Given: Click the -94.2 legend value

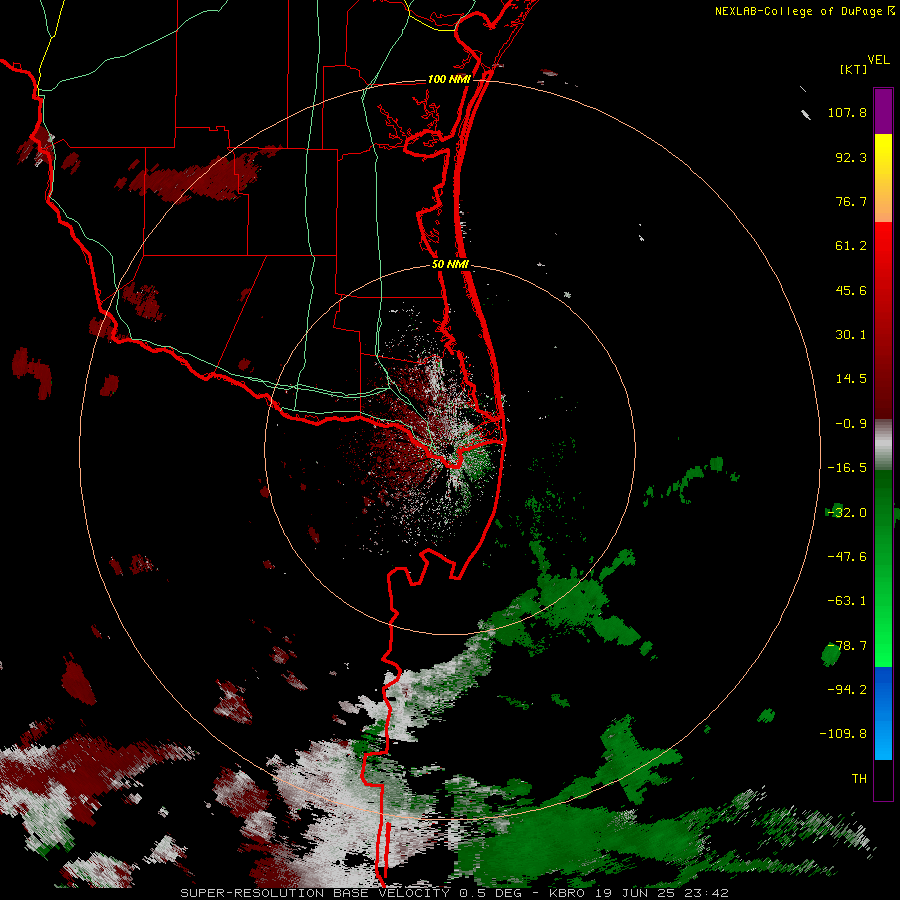Looking at the screenshot, I should tap(847, 689).
